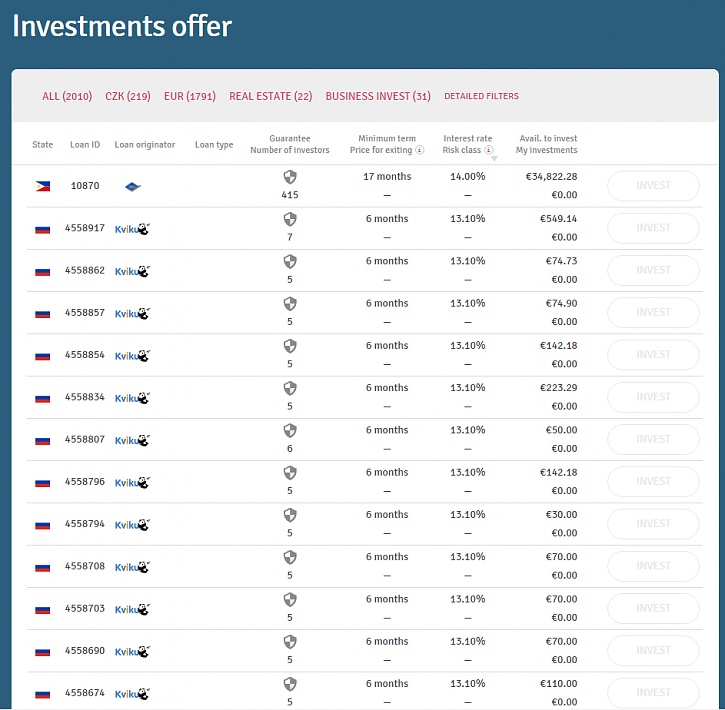This screenshot has width=725, height=710.
Task: Show ALL (2010) investments
Action: [67, 96]
